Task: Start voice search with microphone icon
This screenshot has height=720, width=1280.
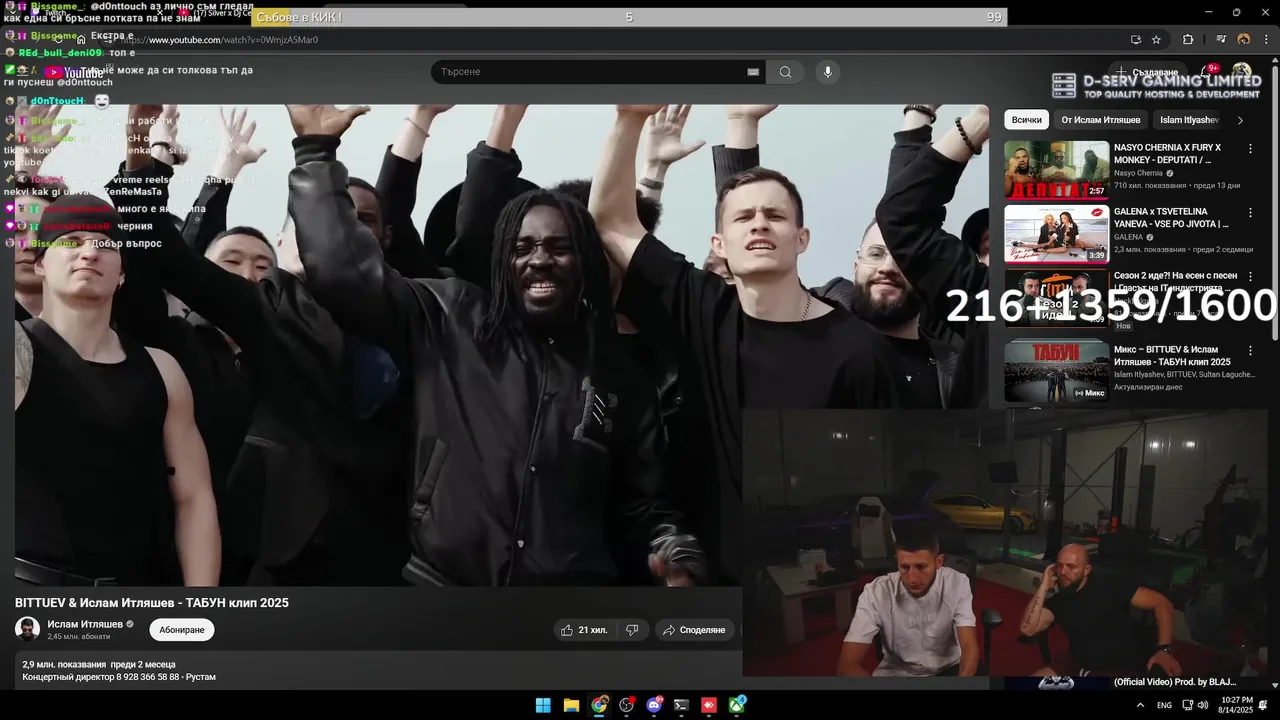Action: click(x=827, y=72)
